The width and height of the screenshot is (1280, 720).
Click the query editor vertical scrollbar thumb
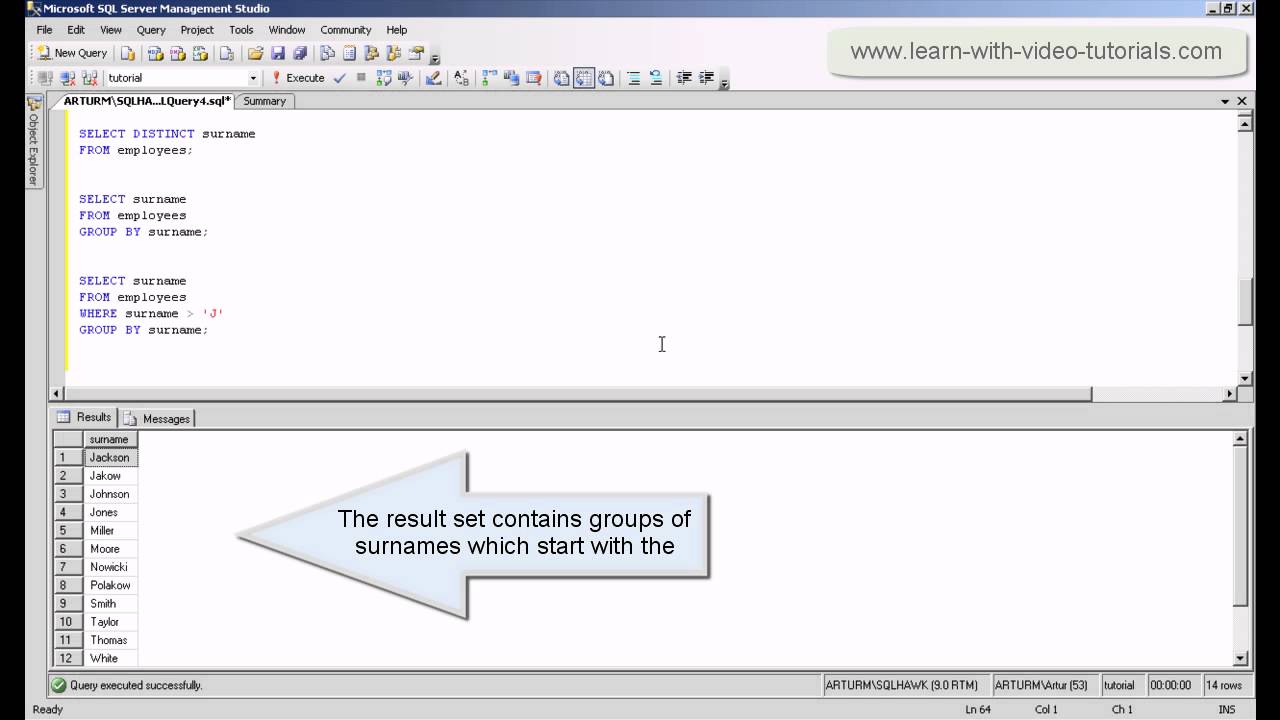(x=1245, y=301)
